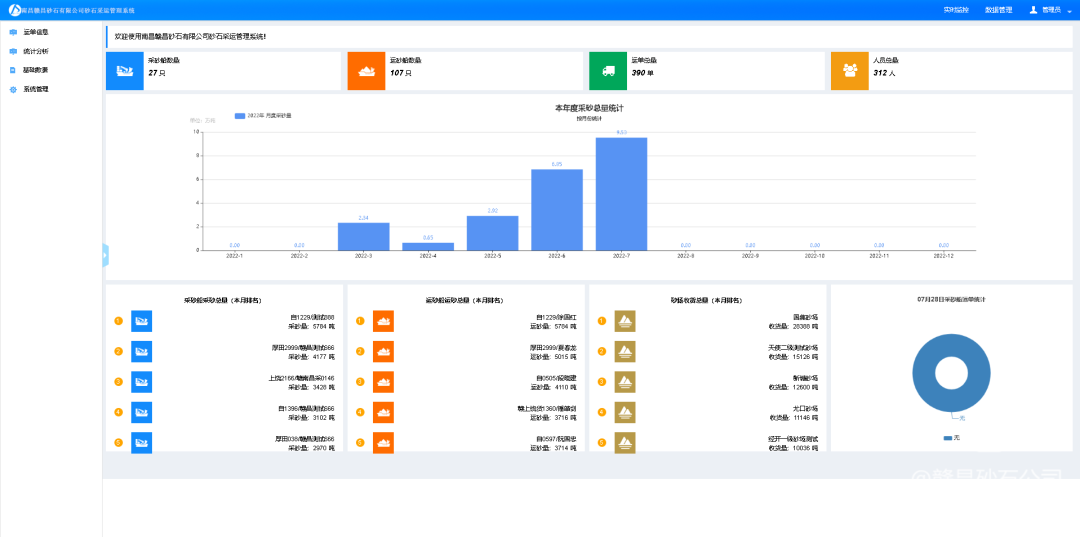Click the yellow people icon for 人员总量
Image resolution: width=1080 pixels, height=537 pixels.
(x=849, y=71)
